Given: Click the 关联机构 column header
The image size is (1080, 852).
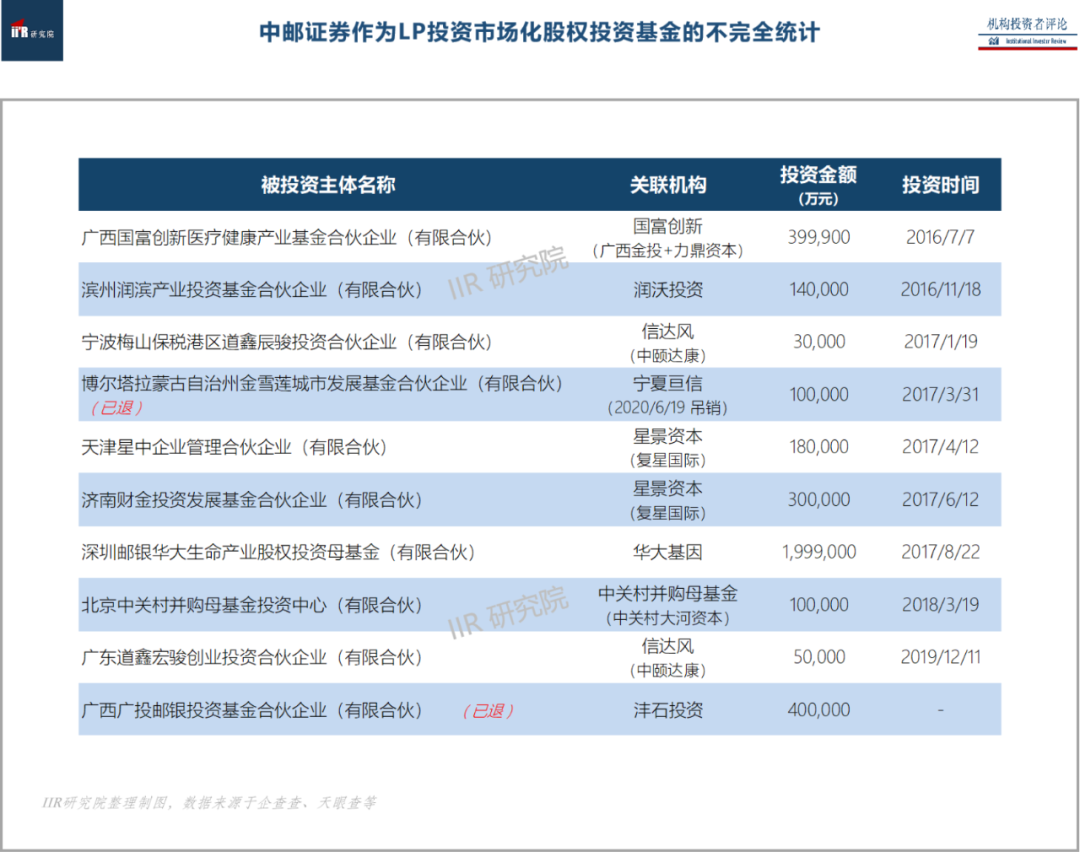Looking at the screenshot, I should pos(668,185).
